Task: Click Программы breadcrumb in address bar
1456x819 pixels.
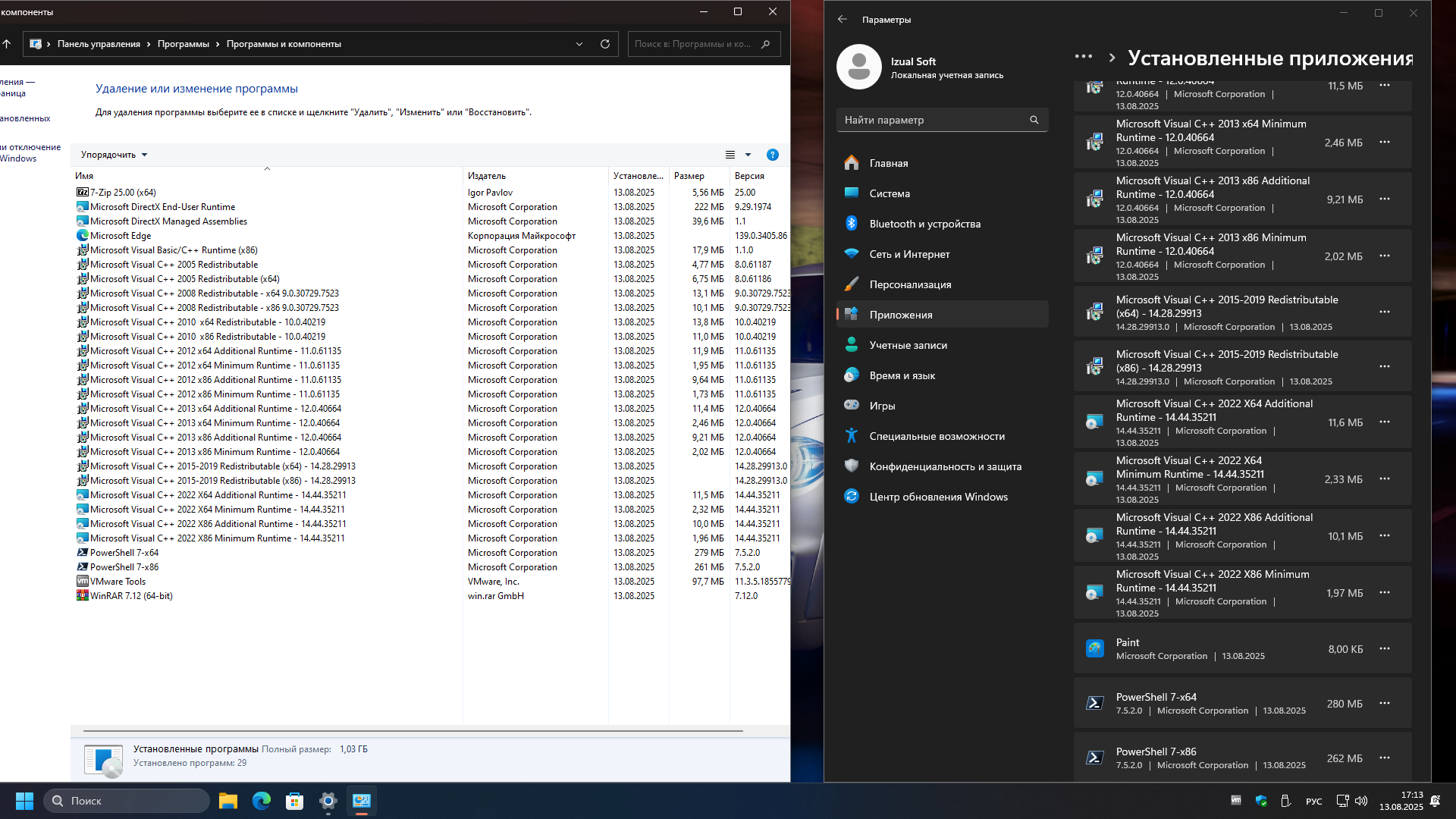Action: click(184, 44)
